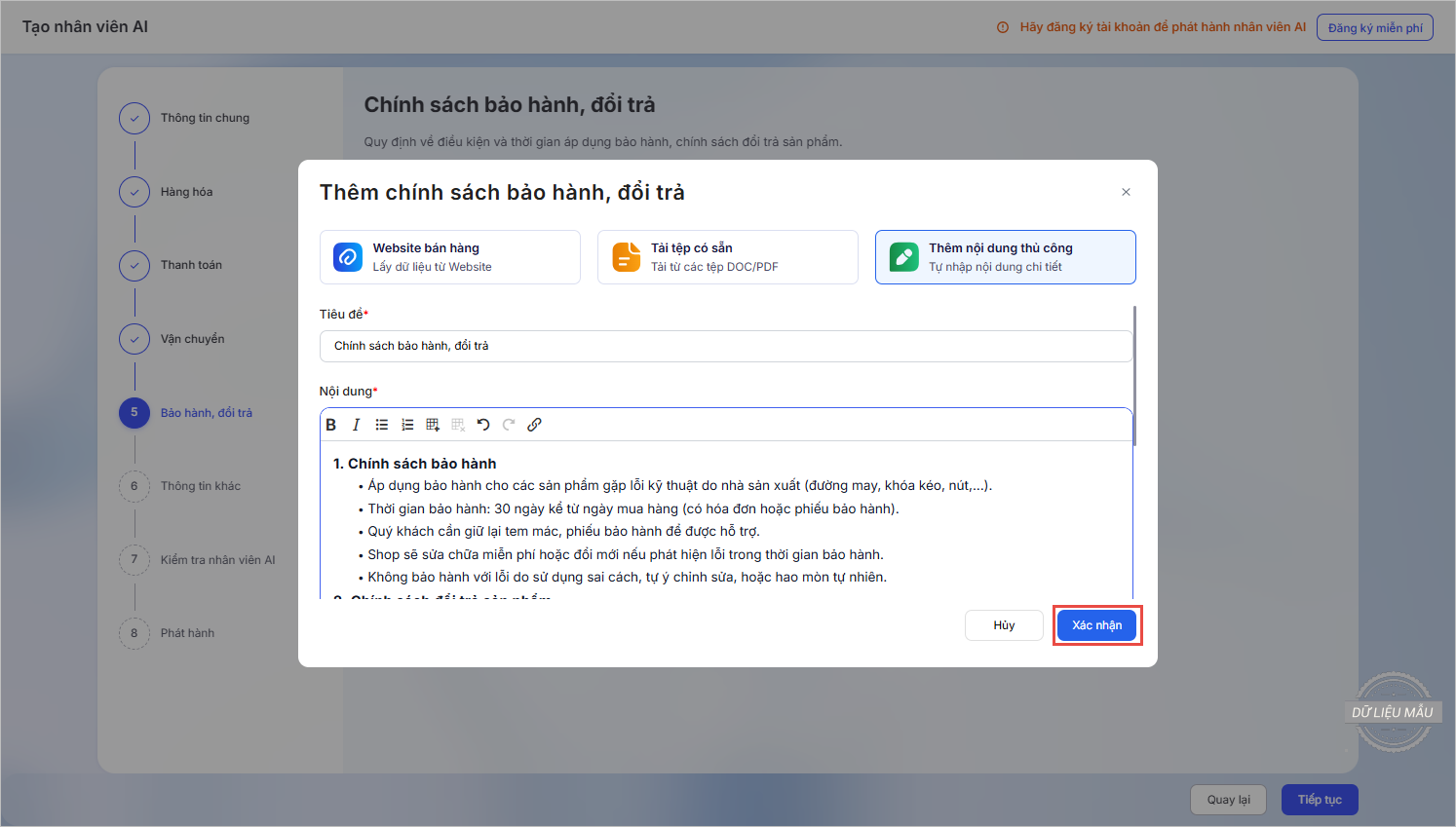Select Website bán hàng source option
The height and width of the screenshot is (827, 1456).
coord(450,257)
